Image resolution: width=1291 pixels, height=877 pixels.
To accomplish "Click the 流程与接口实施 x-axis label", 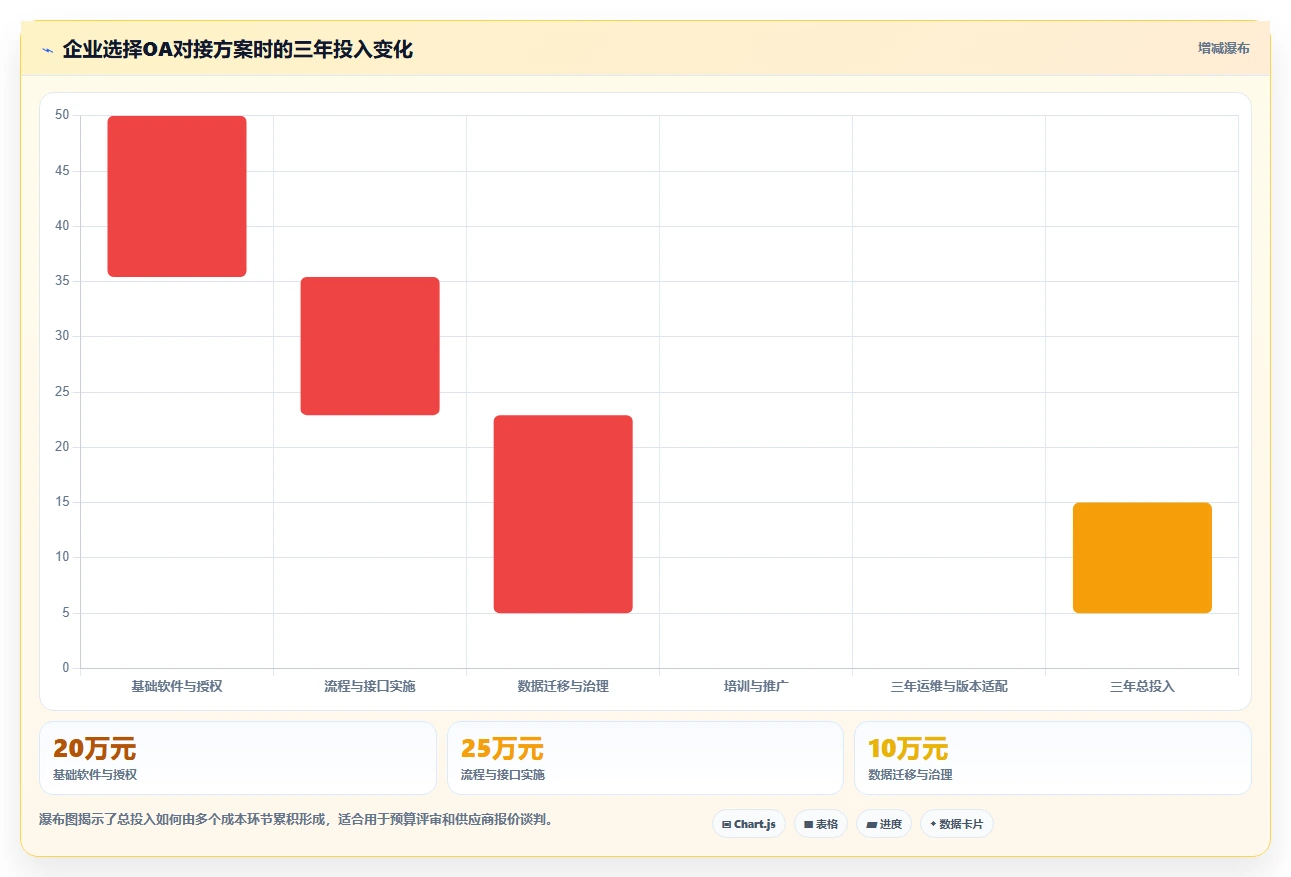I will coord(370,687).
